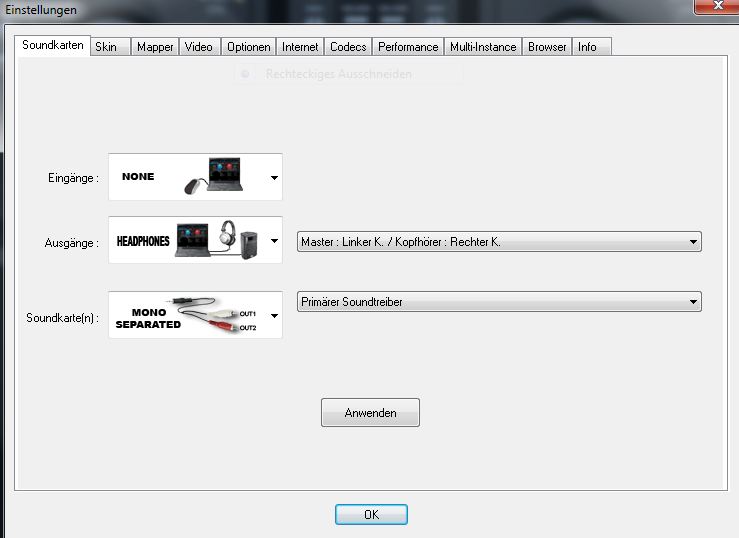Switch to the Skin tab

(x=110, y=47)
